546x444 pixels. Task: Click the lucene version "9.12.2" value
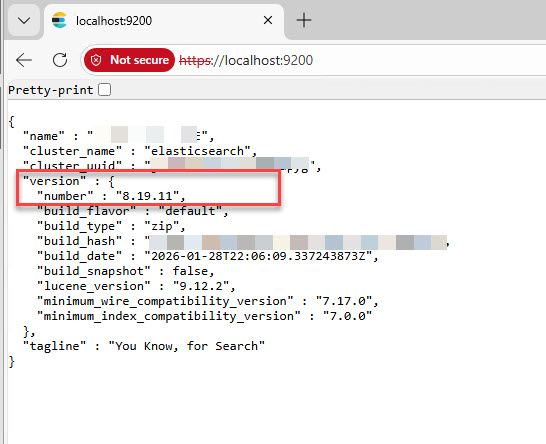201,286
